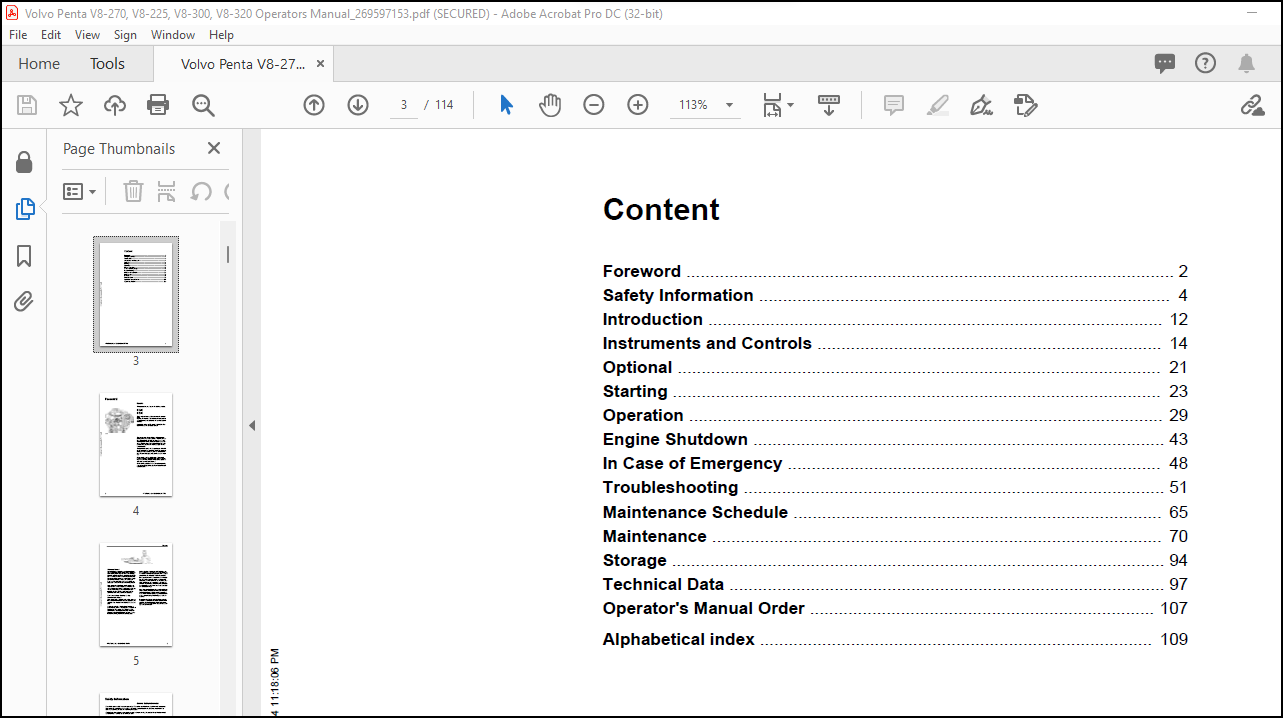Click the thumbnails panel scrollbar handle
This screenshot has height=718, width=1283.
[x=228, y=254]
